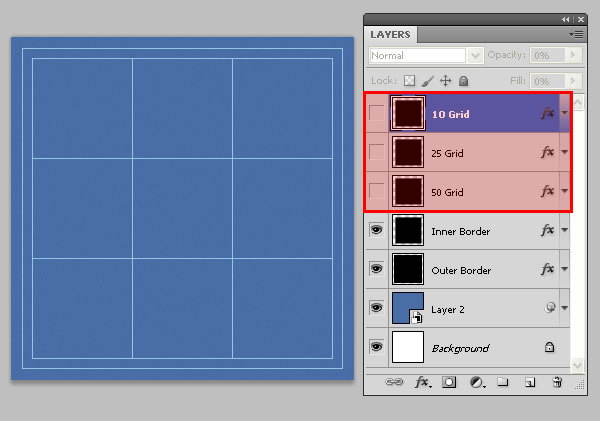Show the 10 Grid layer visibility
The height and width of the screenshot is (421, 600).
[377, 113]
